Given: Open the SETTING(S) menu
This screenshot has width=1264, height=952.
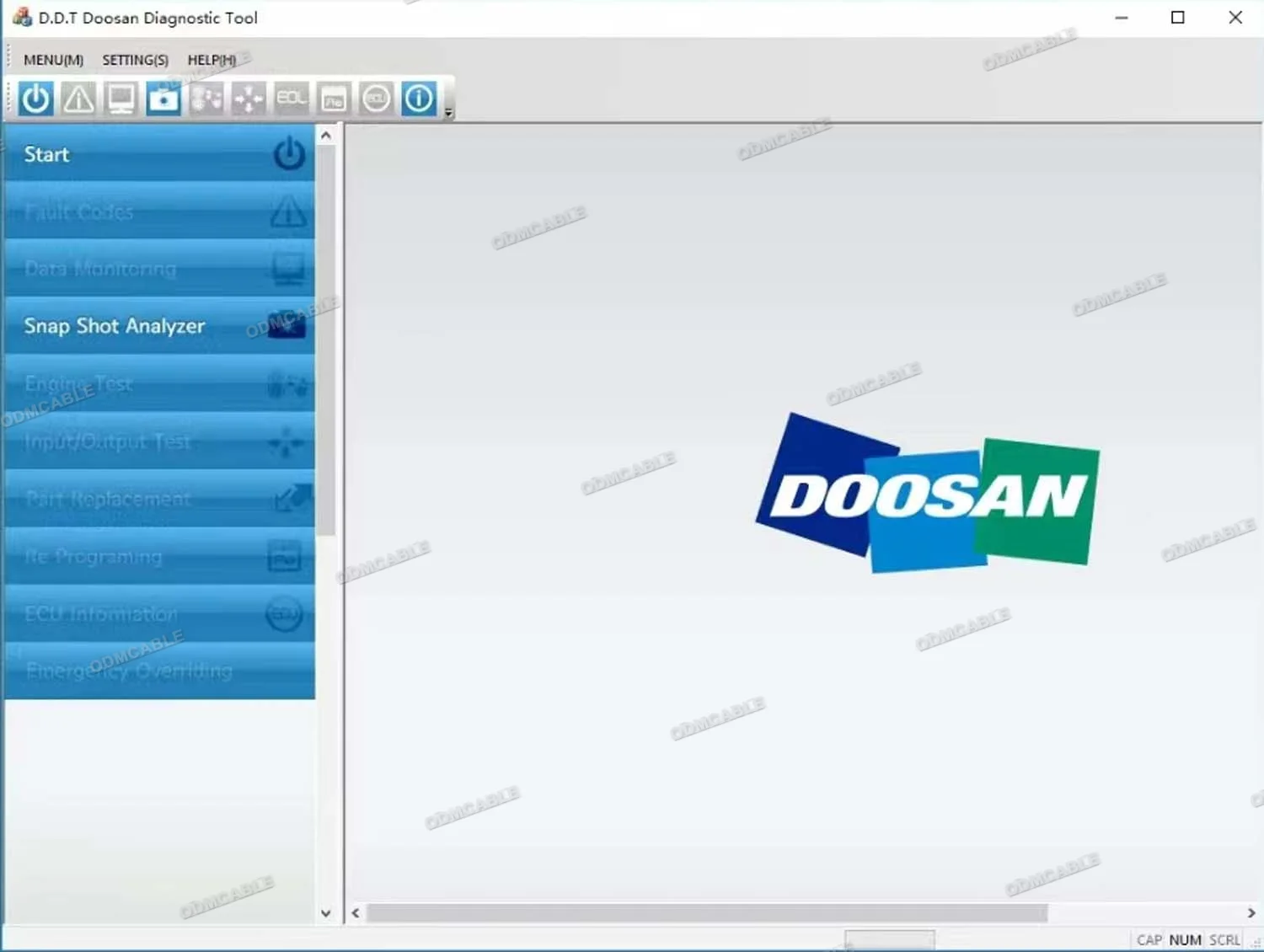Looking at the screenshot, I should point(135,60).
